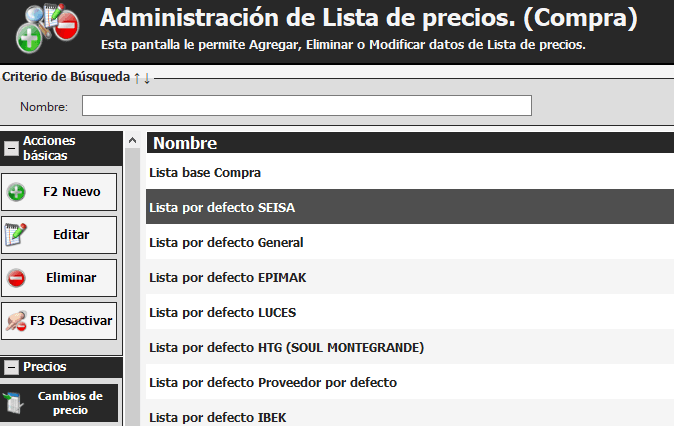Toggle Criterio de Búsqueda sort arrows

[141, 78]
